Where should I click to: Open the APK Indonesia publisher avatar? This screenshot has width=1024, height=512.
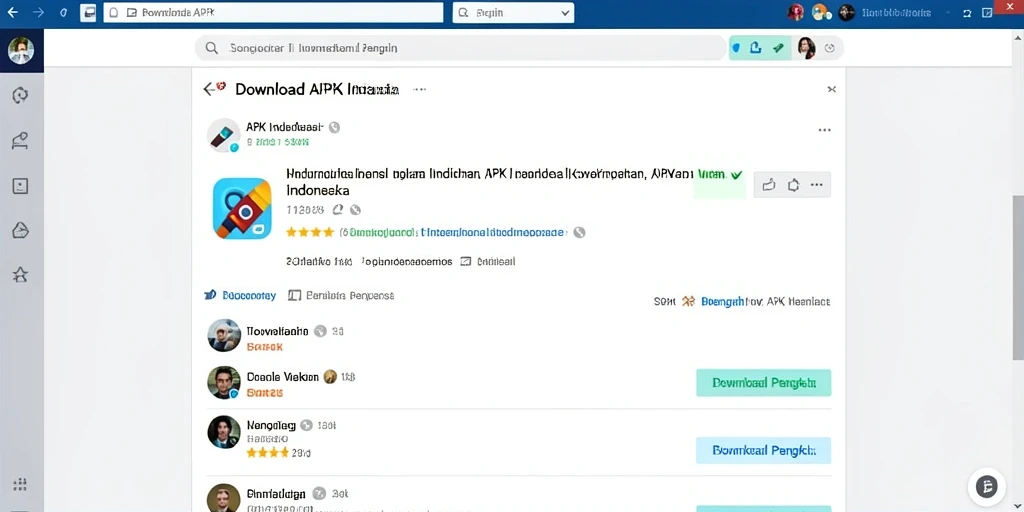pos(223,135)
